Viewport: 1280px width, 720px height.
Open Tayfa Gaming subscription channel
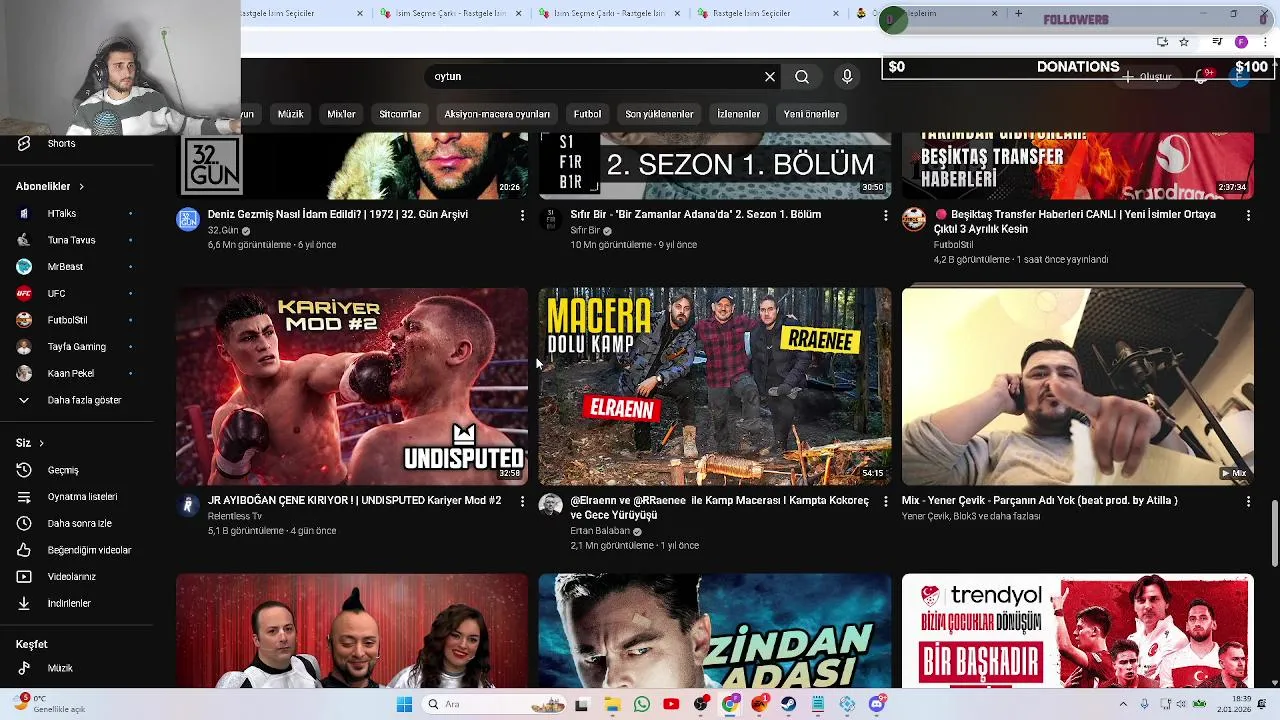point(76,347)
